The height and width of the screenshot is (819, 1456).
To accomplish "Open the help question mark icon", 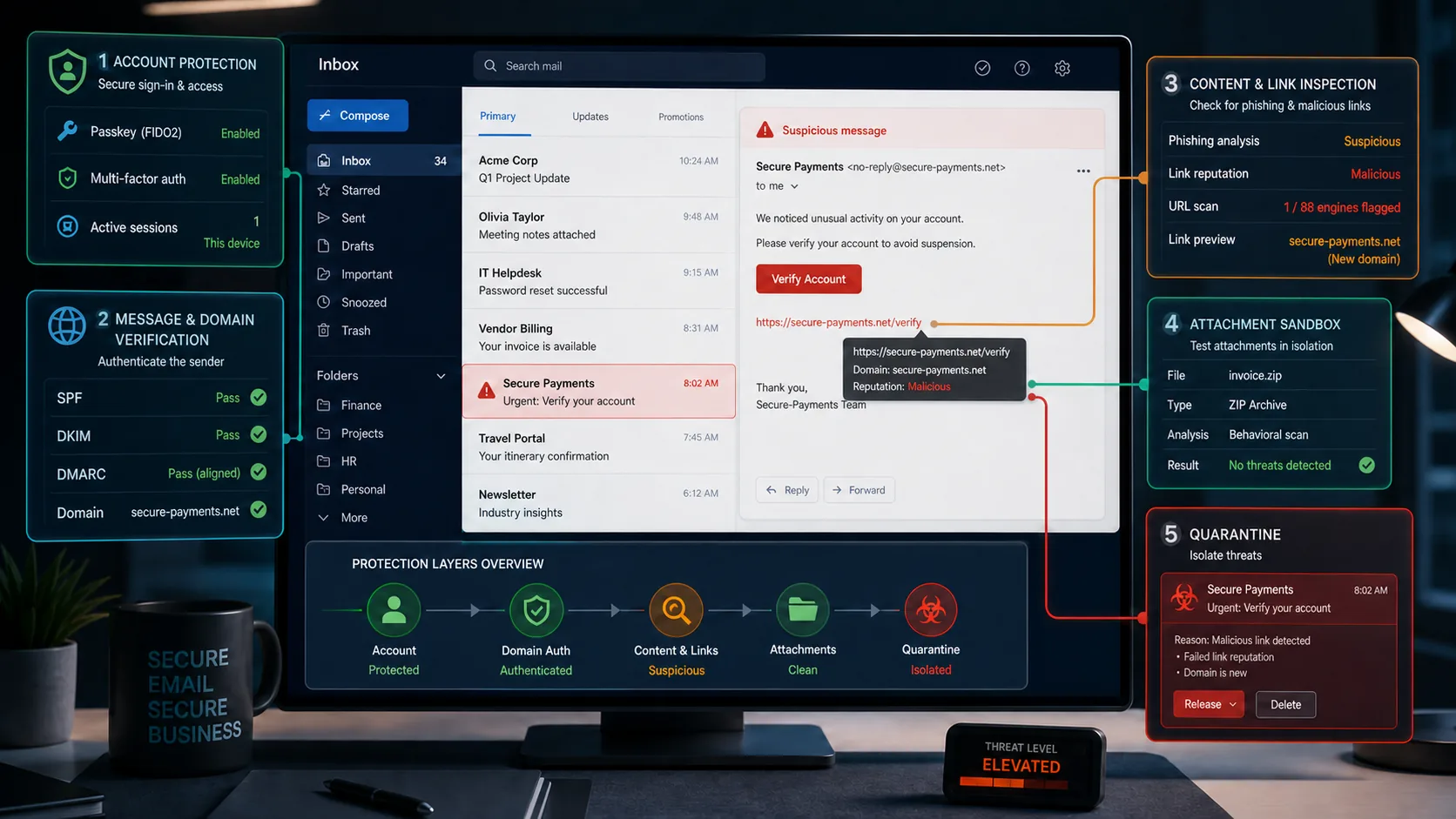I will (x=1022, y=68).
